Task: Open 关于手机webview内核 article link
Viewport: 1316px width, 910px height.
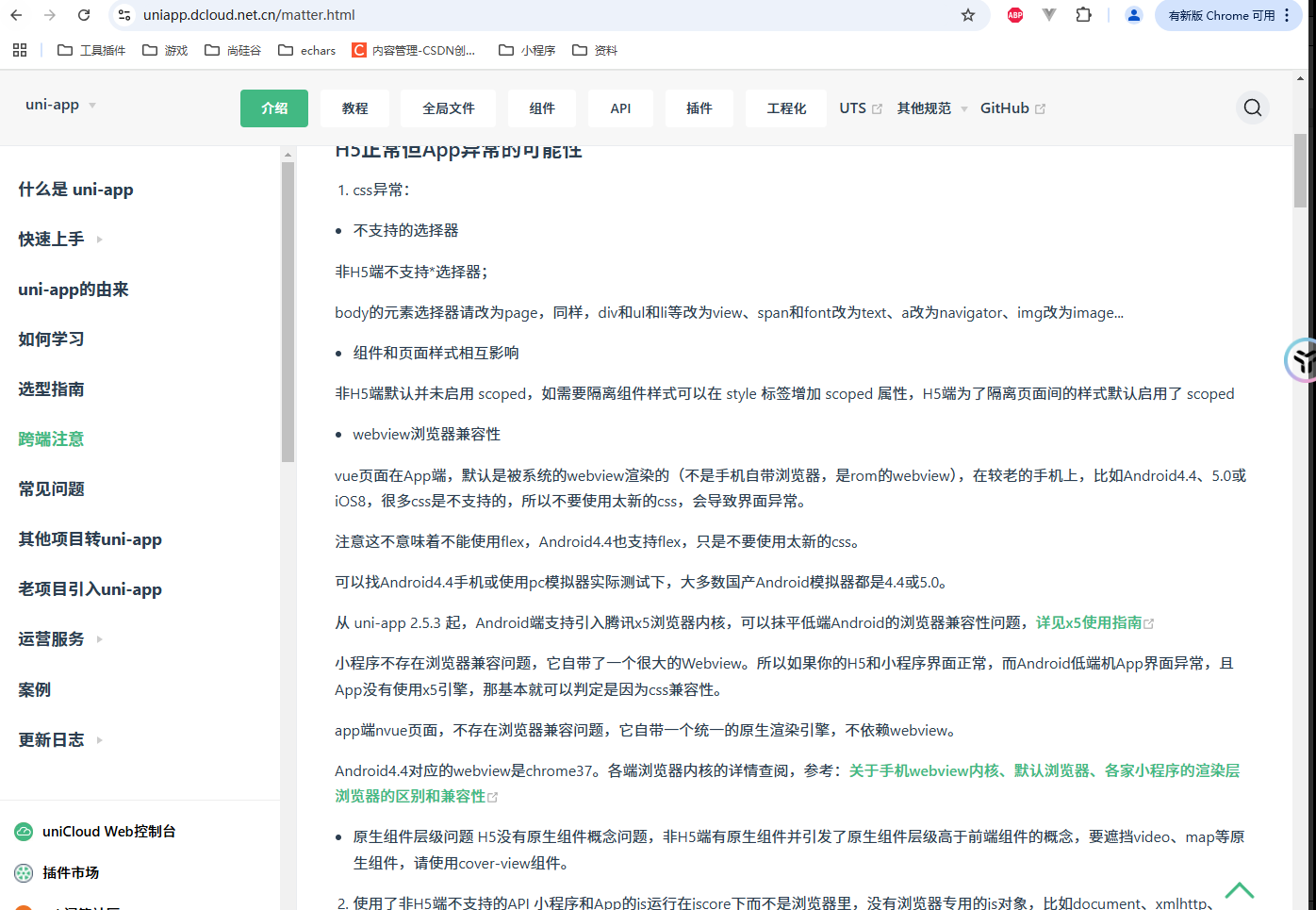Action: 1045,770
